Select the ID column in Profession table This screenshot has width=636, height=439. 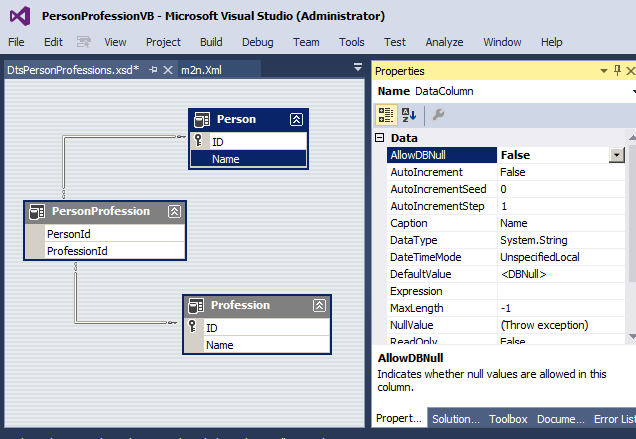point(257,327)
